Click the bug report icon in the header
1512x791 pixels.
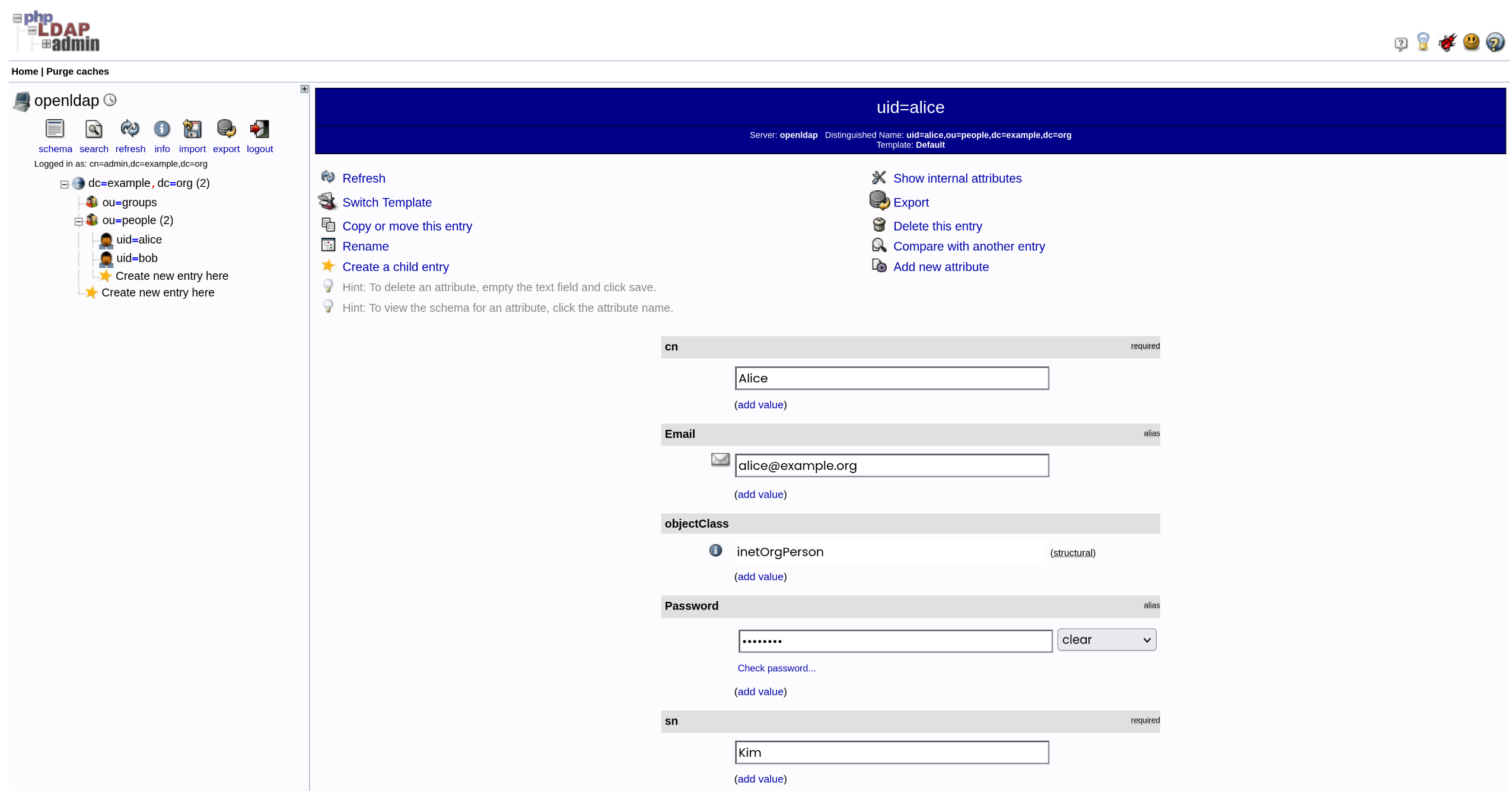[1447, 43]
